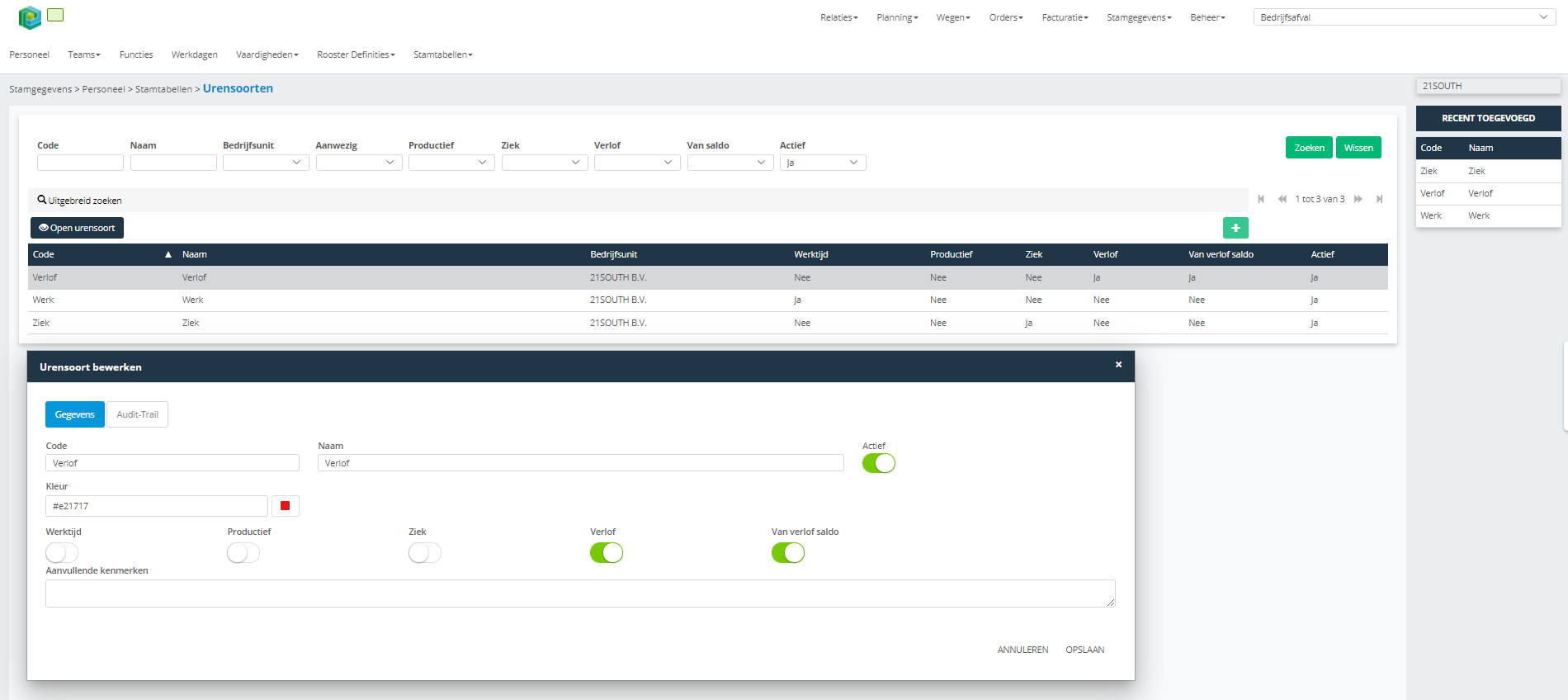Click the Stamtabellen breadcrumb link
This screenshot has width=1568, height=700.
[x=163, y=89]
